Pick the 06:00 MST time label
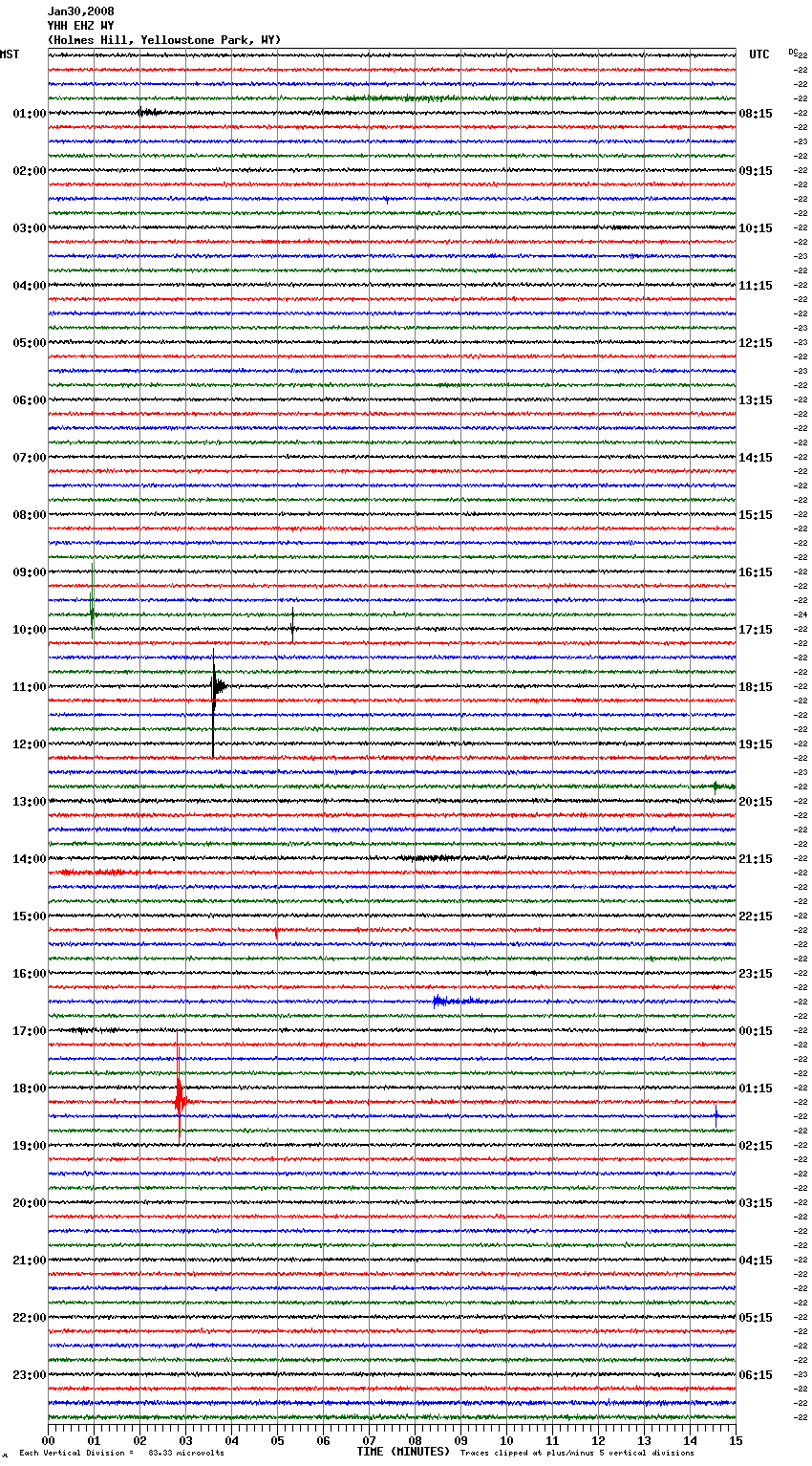The height and width of the screenshot is (1466, 812). click(x=30, y=400)
